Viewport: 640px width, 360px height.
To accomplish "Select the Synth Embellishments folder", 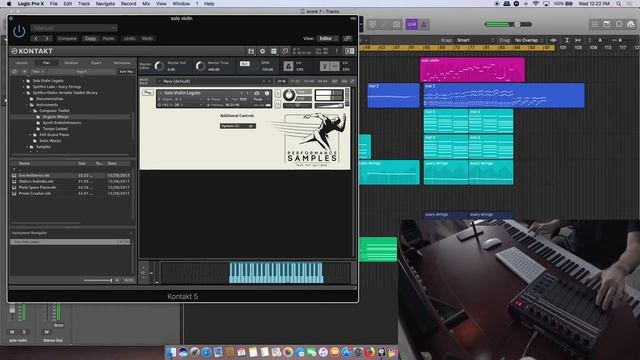I will 62,122.
